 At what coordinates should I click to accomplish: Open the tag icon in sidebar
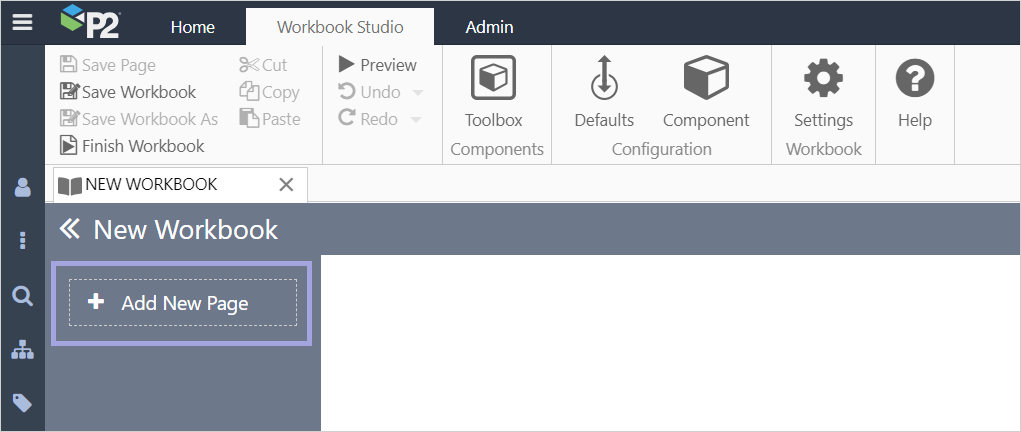click(22, 403)
